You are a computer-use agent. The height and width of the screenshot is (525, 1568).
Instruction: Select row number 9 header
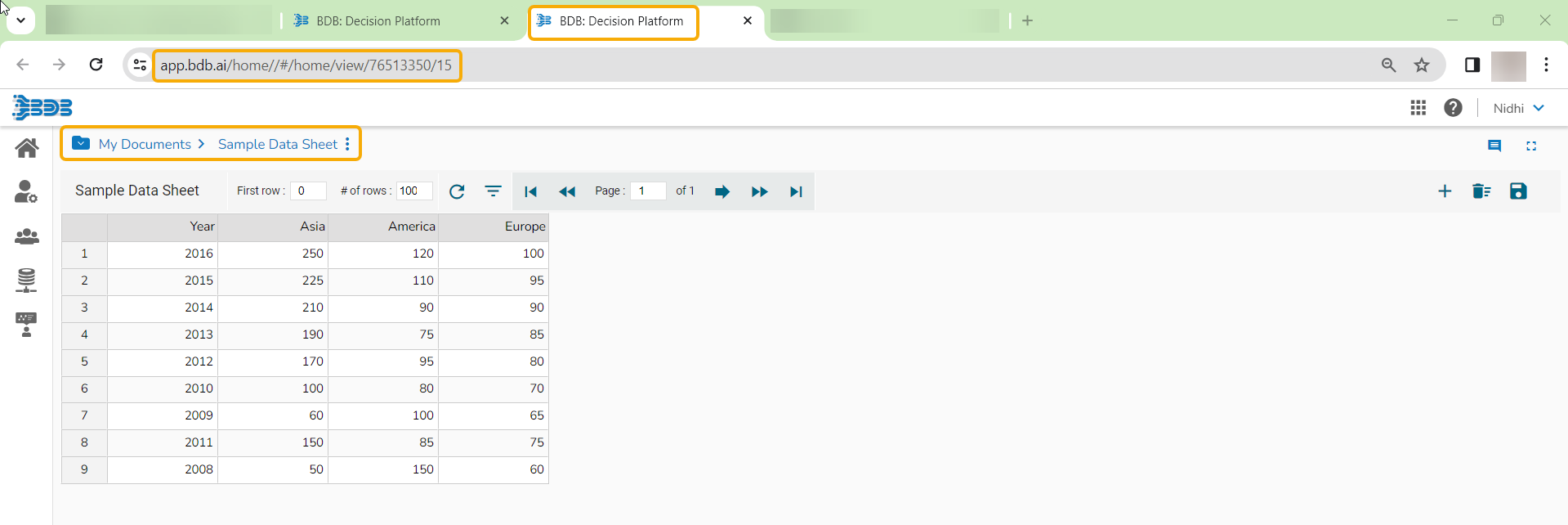[84, 469]
